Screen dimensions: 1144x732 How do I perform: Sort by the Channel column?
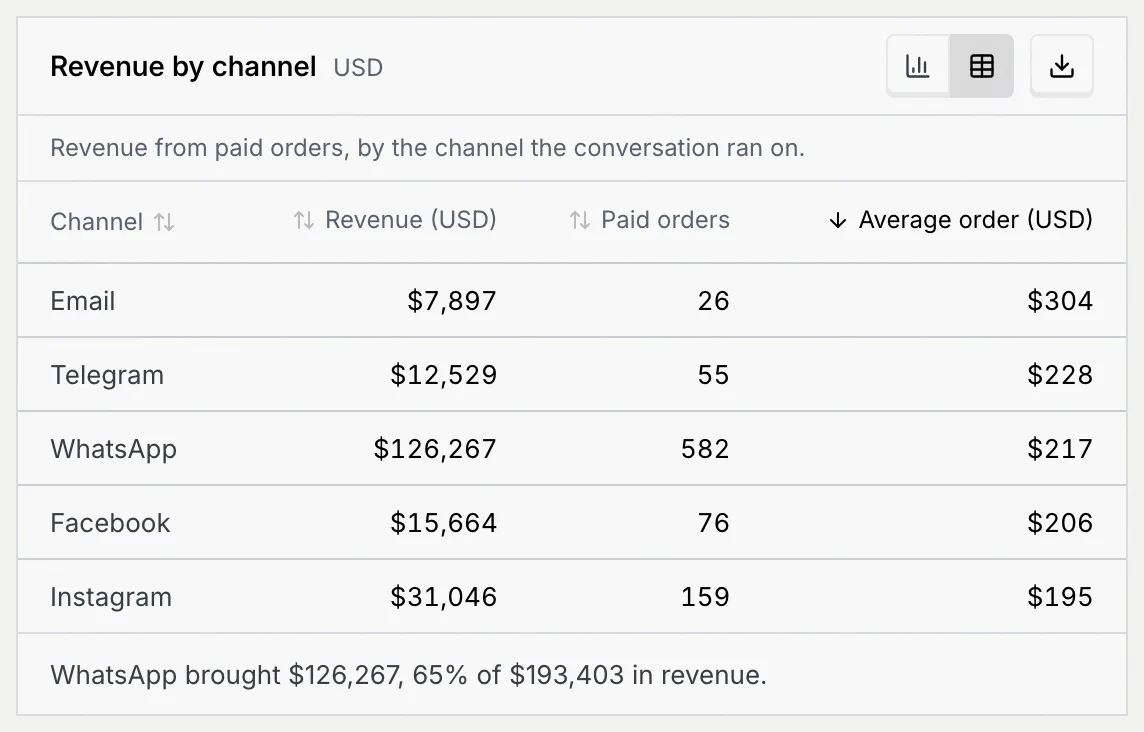[x=112, y=221]
